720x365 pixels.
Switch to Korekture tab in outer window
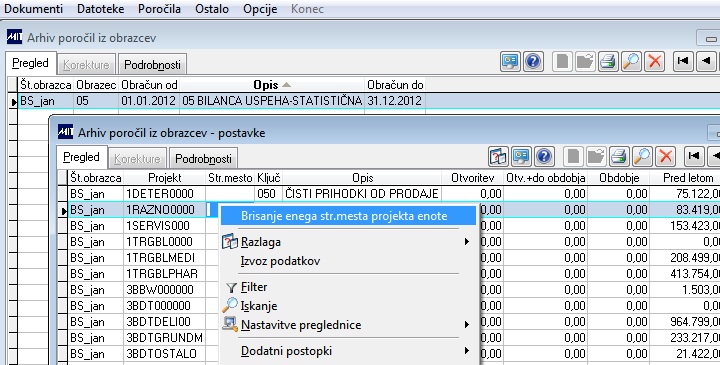(x=86, y=65)
